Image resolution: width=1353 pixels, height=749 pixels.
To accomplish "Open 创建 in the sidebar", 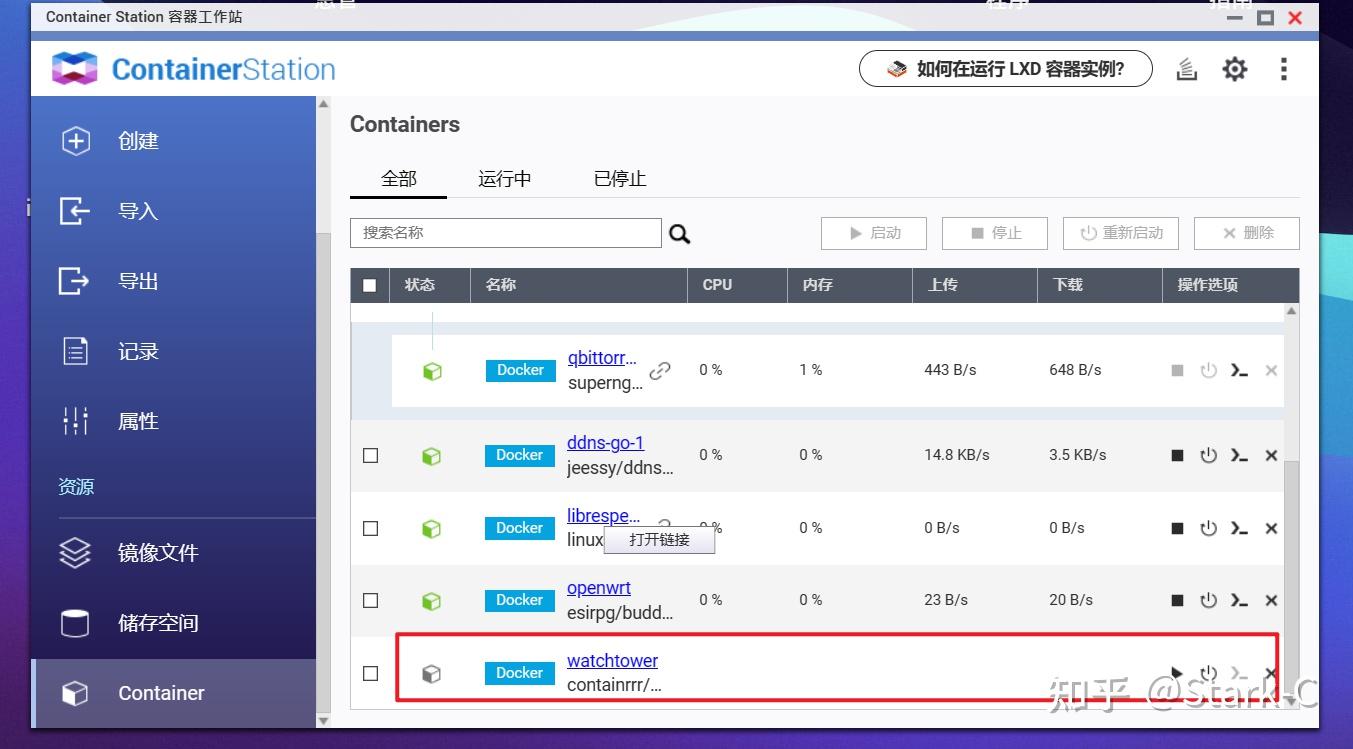I will (x=138, y=141).
